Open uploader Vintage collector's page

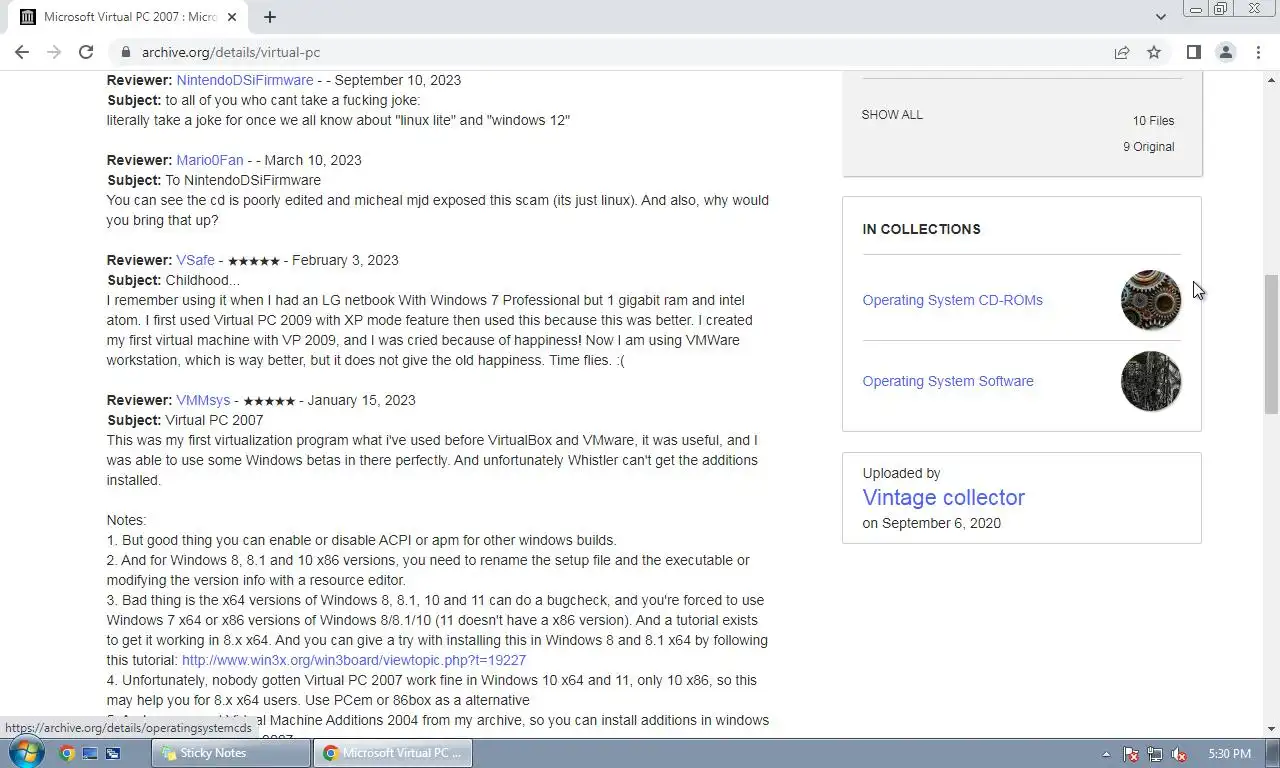coord(943,497)
